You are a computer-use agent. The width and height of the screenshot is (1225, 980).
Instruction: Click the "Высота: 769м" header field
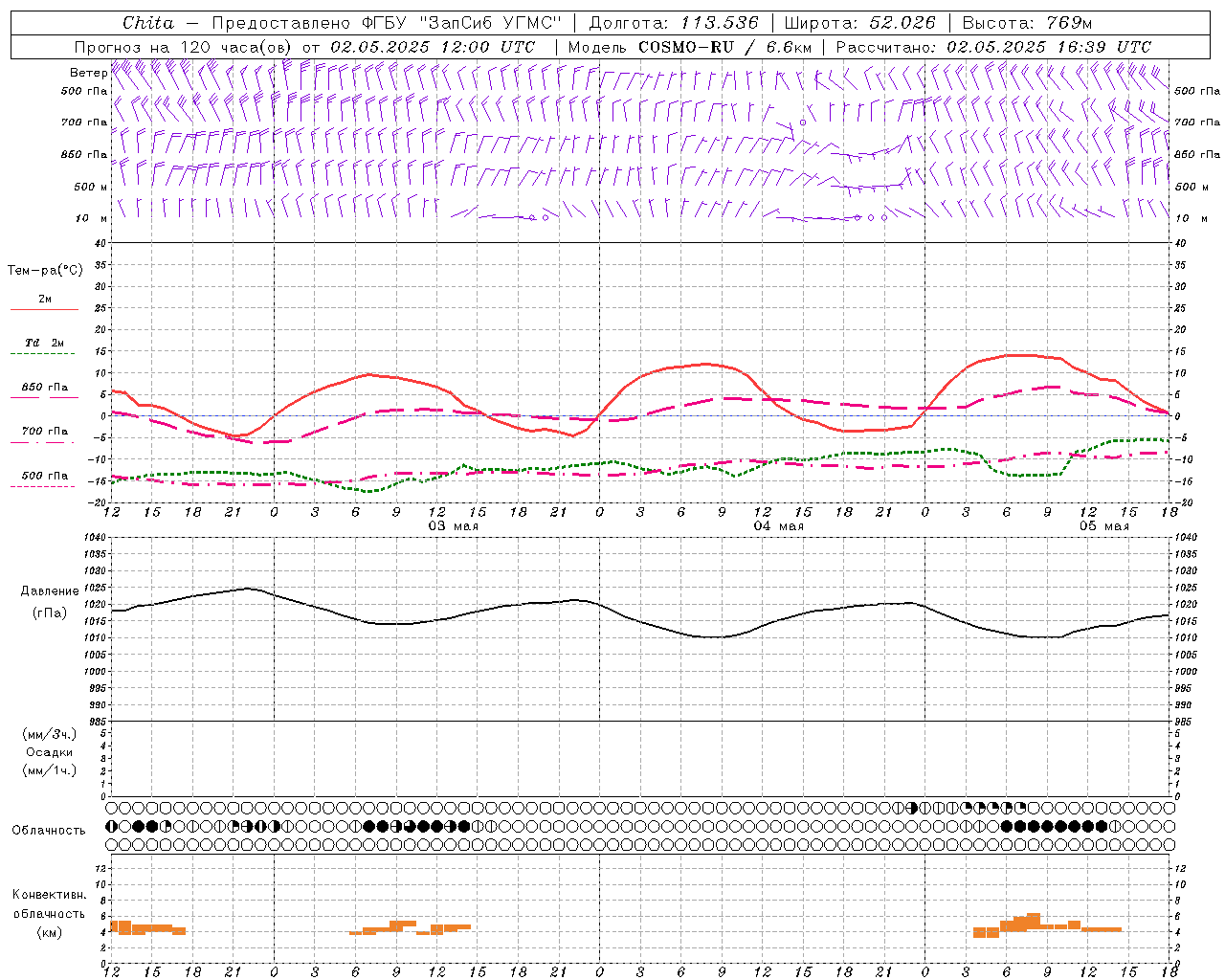pyautogui.click(x=1027, y=23)
